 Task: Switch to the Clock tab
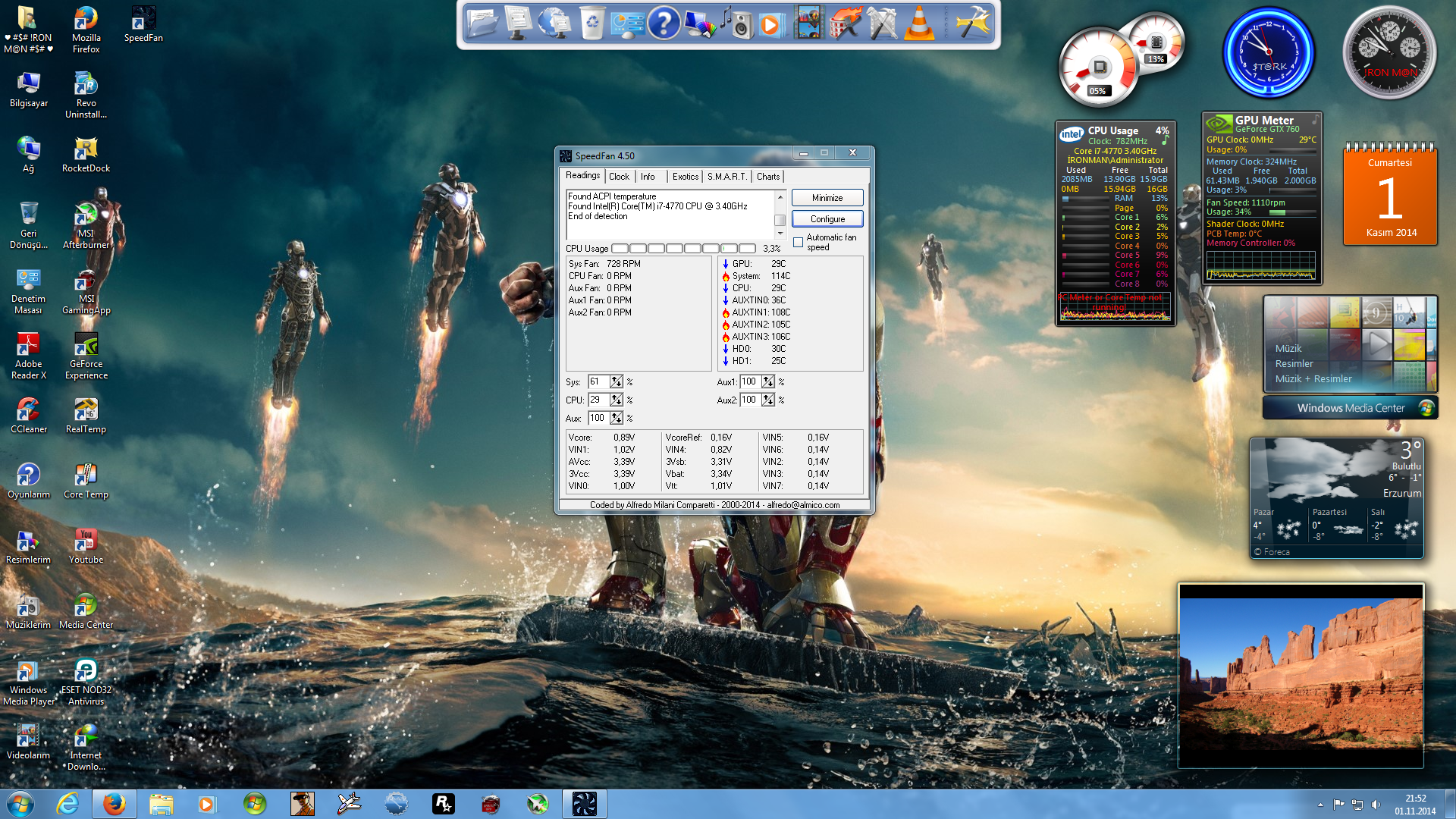619,177
